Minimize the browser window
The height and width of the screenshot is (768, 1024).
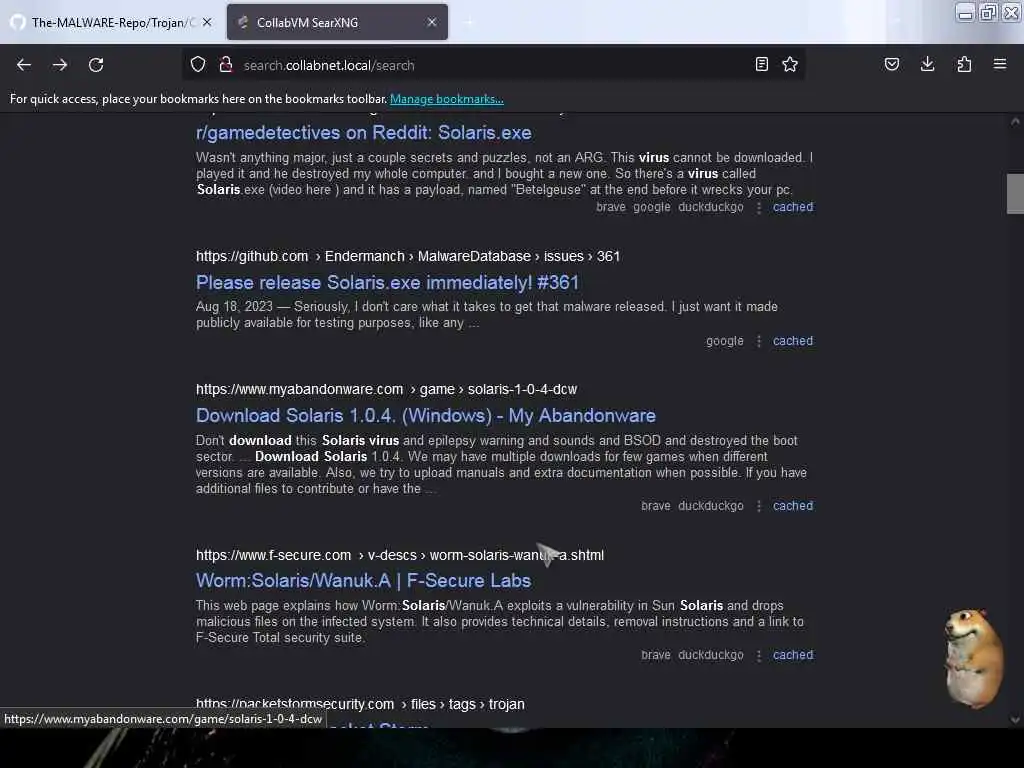(965, 13)
